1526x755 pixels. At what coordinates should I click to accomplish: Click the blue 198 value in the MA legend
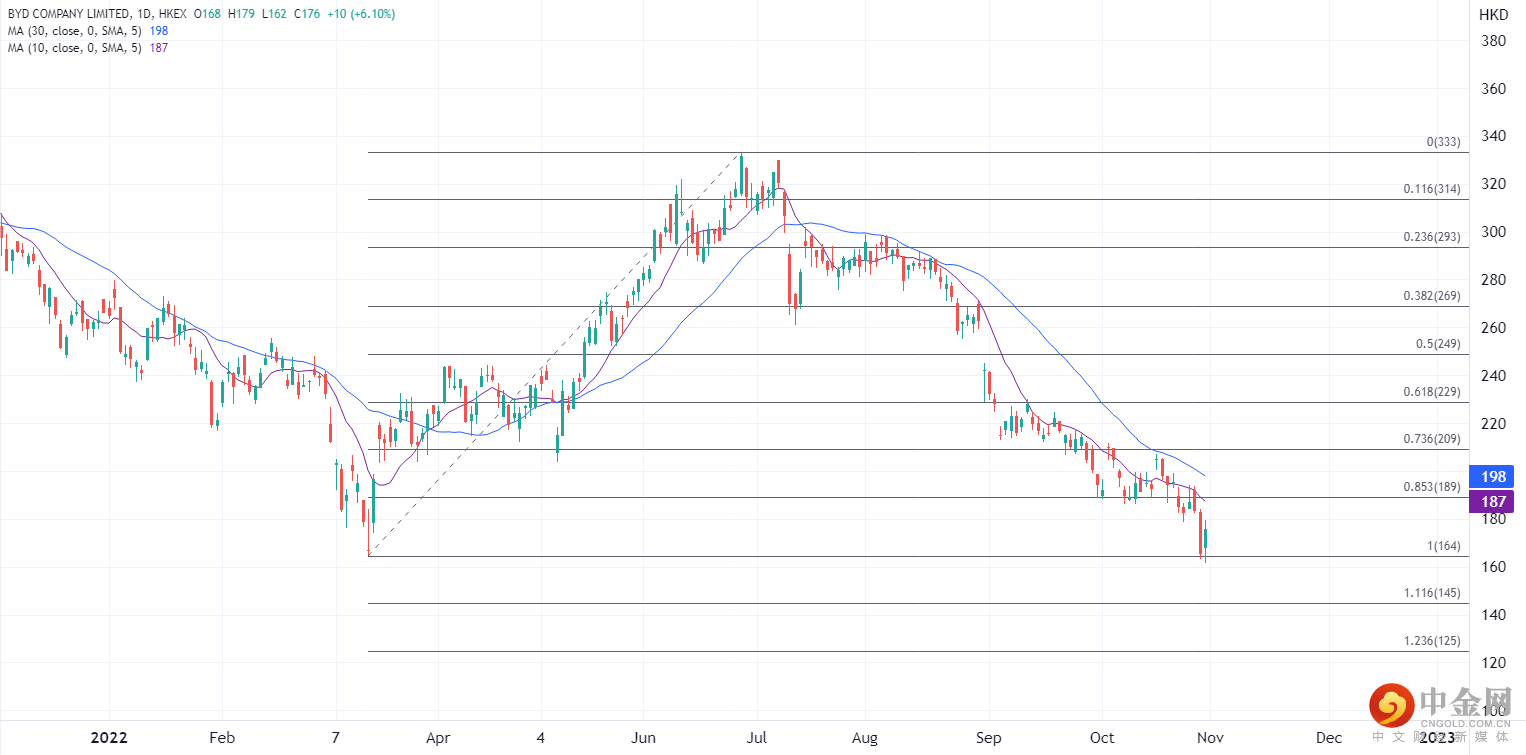158,31
